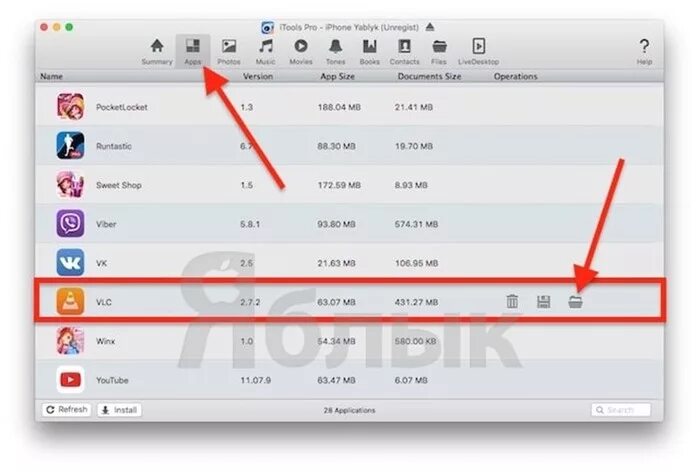This screenshot has width=699, height=472.
Task: Click the 106.95 MB documents size value
Action: pyautogui.click(x=416, y=263)
